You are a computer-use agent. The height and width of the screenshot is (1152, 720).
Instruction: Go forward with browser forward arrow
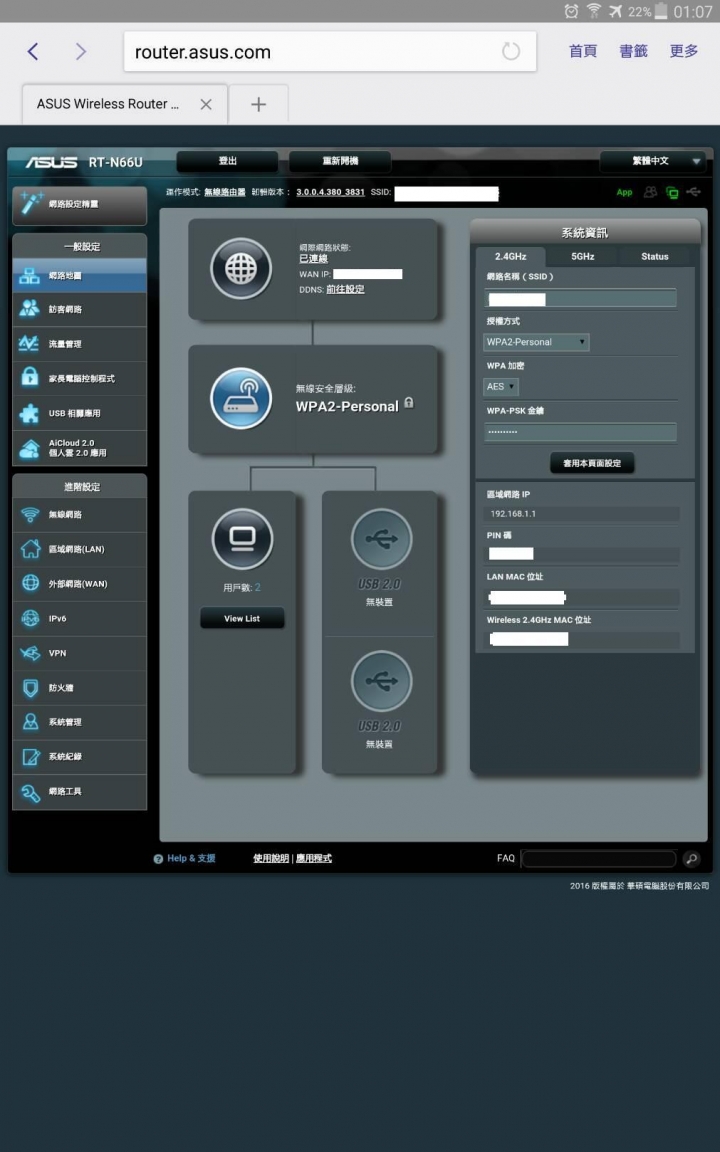click(81, 51)
